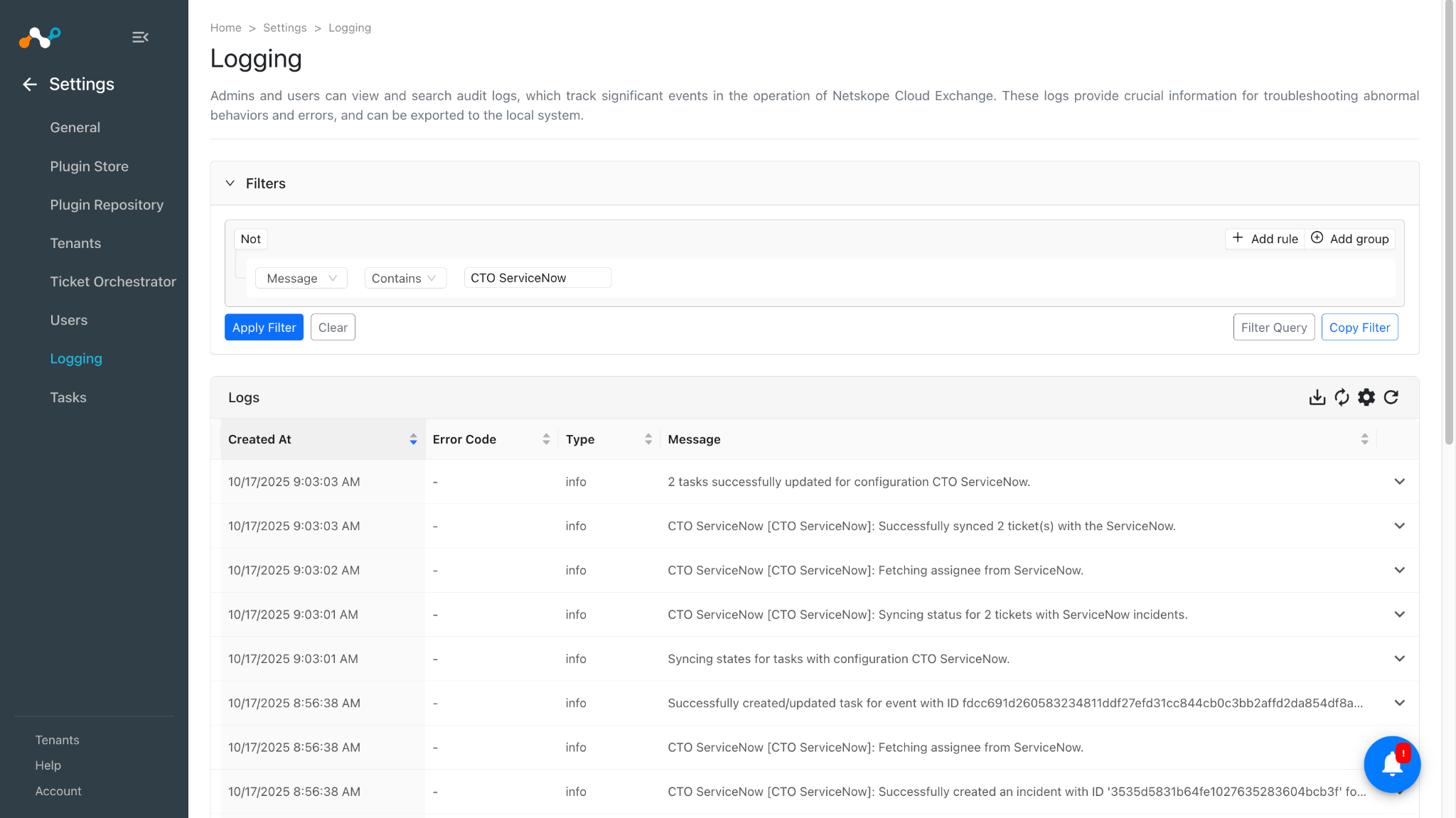
Task: Select the 10/17/2025 9:03:02 AM timestamp
Action: click(294, 570)
